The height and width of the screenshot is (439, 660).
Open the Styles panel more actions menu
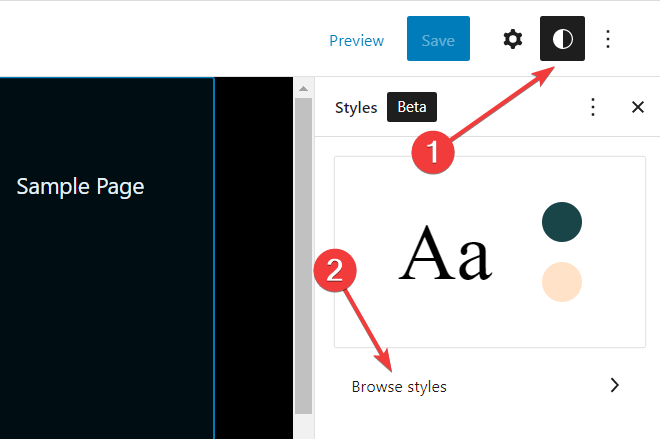[593, 107]
